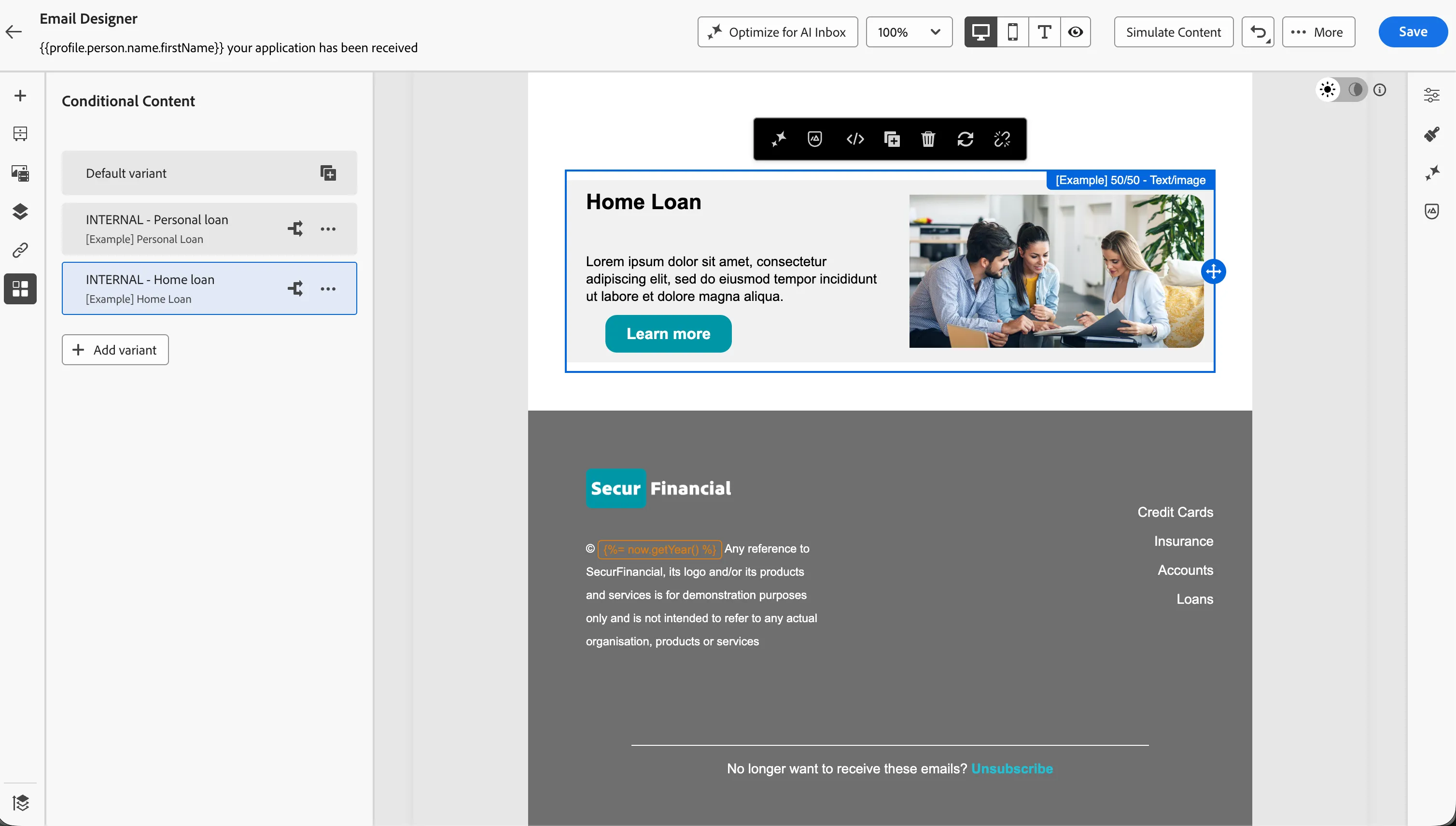The width and height of the screenshot is (1456, 826).
Task: Open bottom-left navigation tree icon
Action: pyautogui.click(x=20, y=803)
